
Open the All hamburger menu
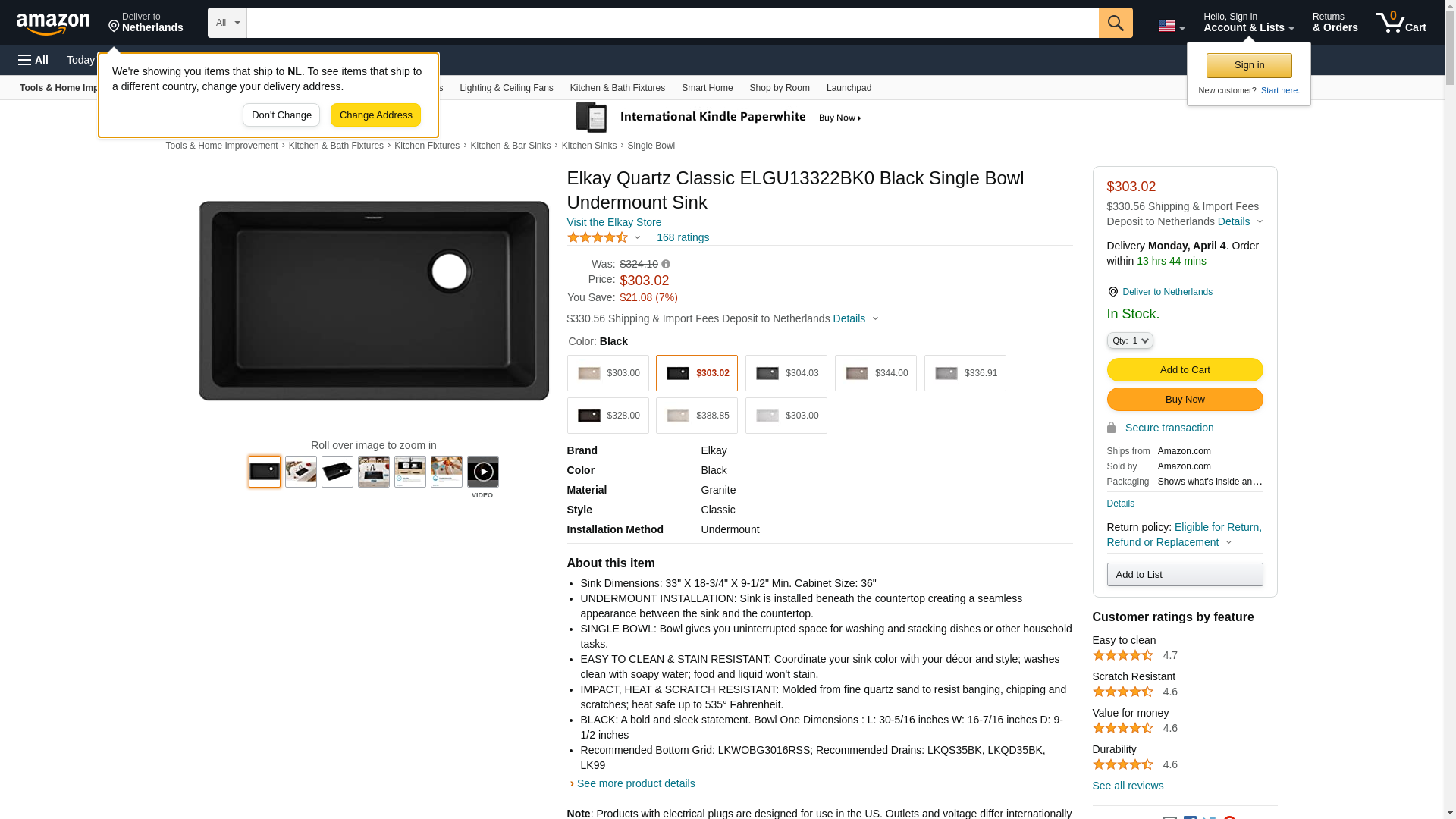(33, 60)
